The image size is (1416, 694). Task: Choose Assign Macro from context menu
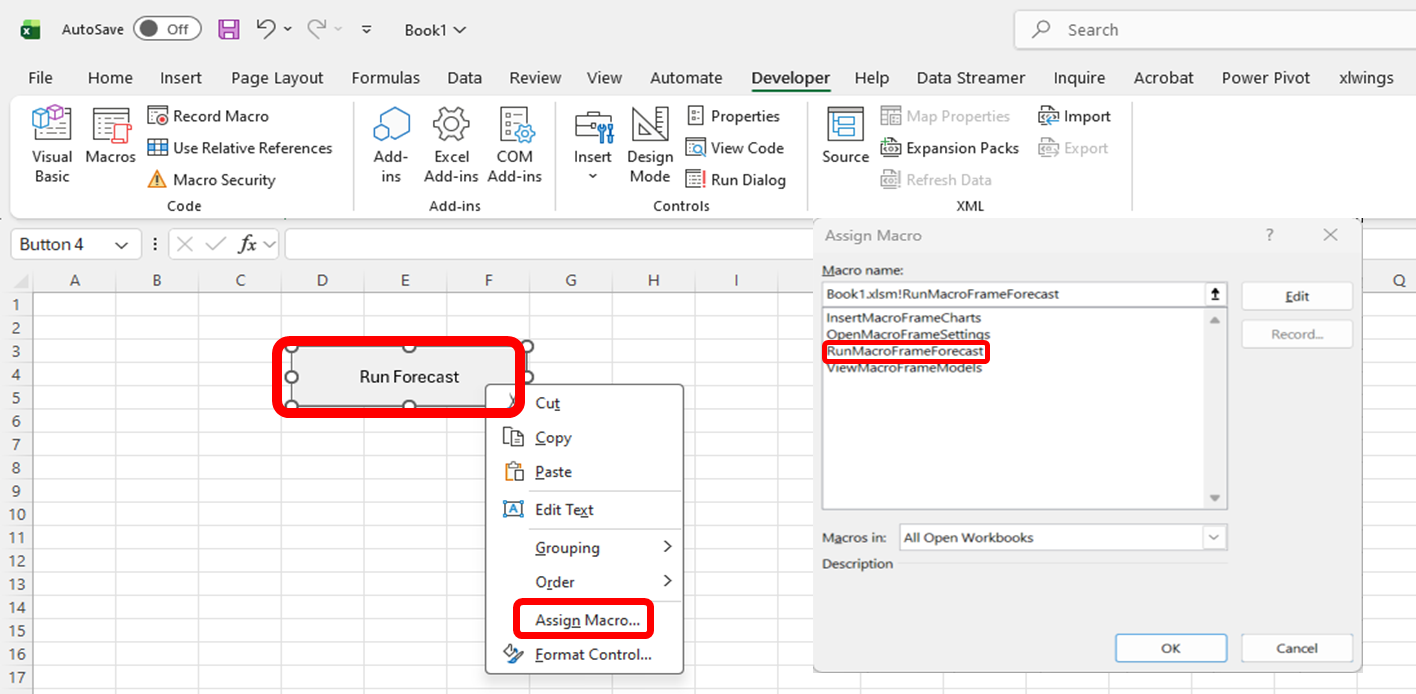(584, 620)
